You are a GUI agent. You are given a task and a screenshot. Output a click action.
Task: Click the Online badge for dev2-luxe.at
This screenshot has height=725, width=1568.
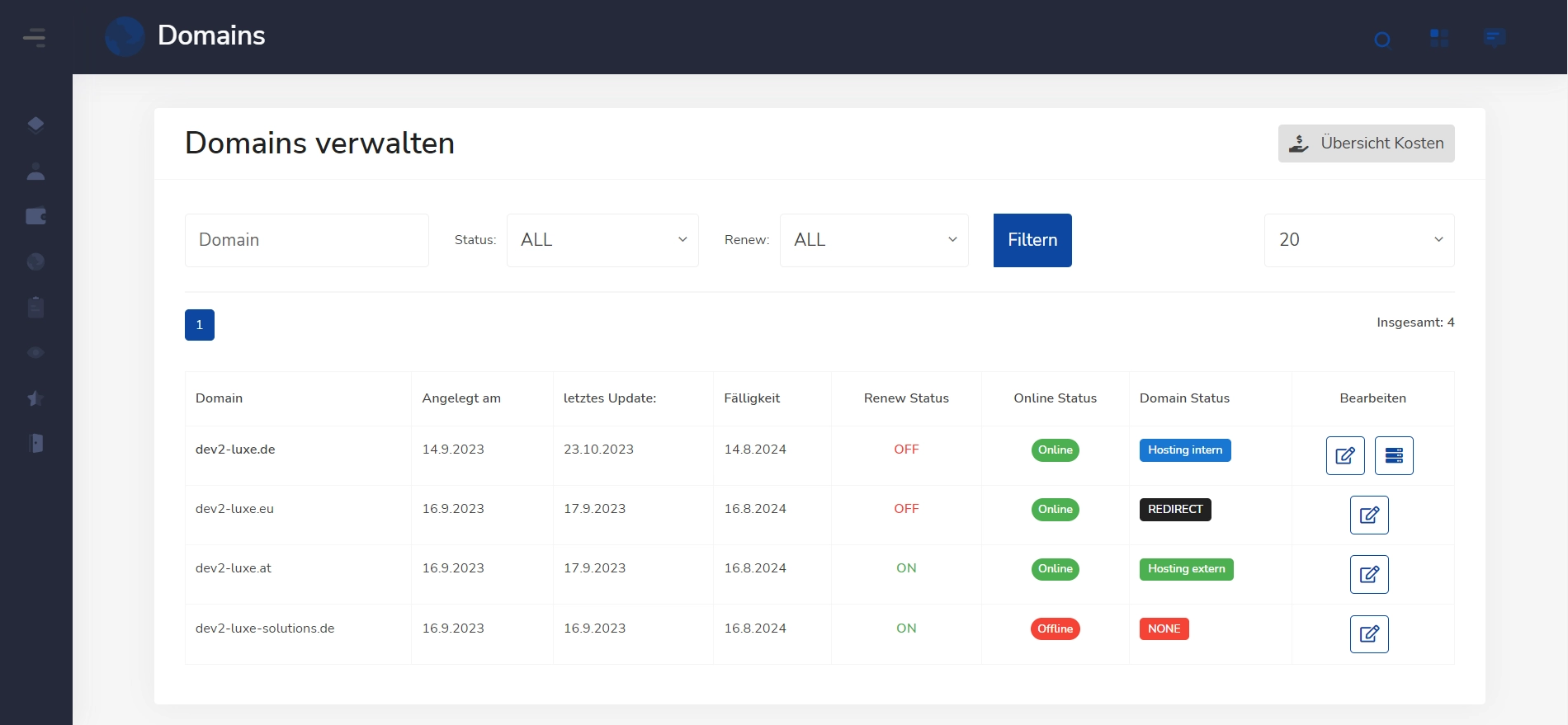coord(1056,569)
